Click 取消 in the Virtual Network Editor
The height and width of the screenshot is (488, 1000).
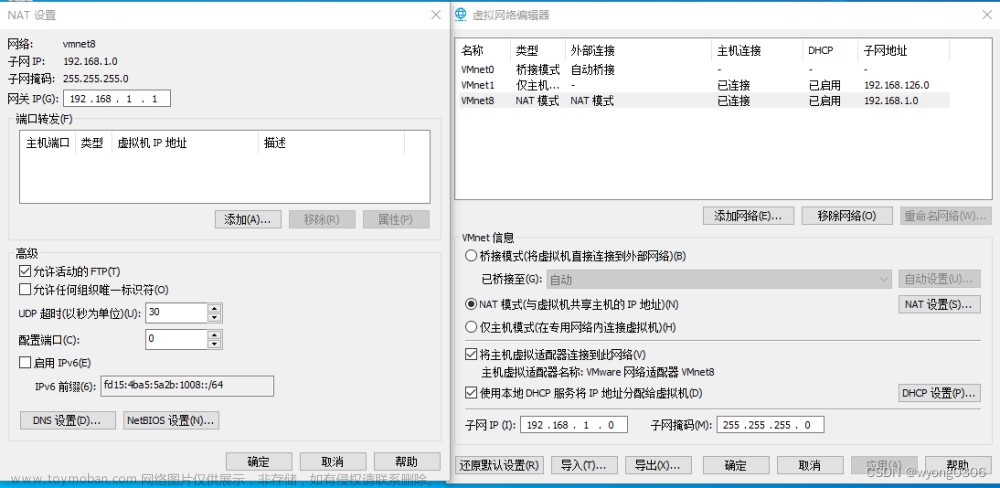(x=810, y=465)
